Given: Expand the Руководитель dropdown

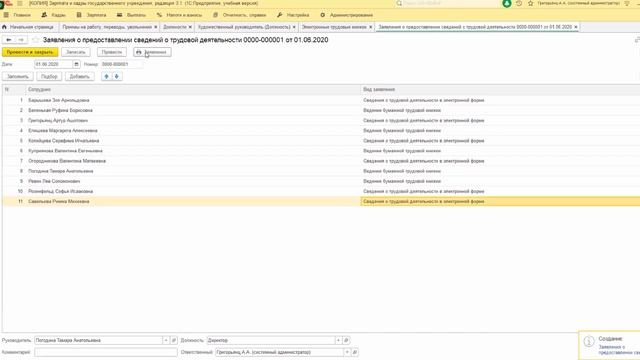Looking at the screenshot, I should 166,340.
